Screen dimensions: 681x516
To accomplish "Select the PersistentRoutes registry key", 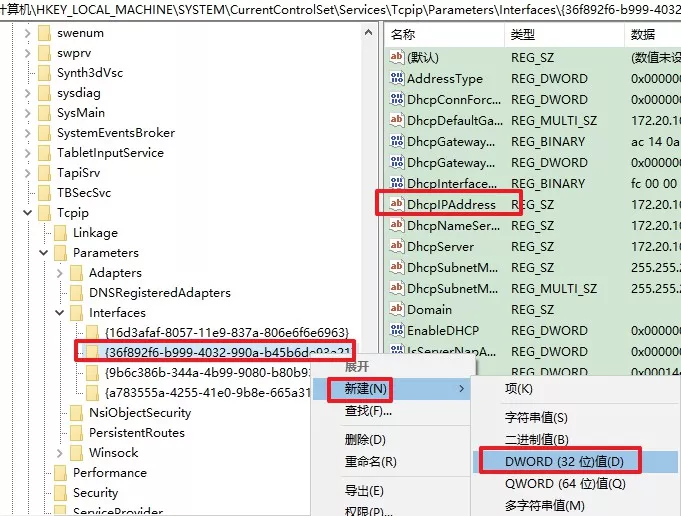I will click(x=136, y=433).
